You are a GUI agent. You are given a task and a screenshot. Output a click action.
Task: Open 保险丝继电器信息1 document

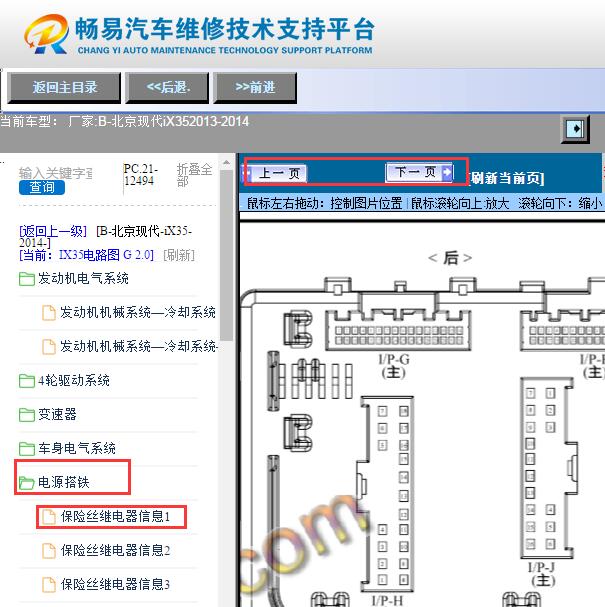click(115, 516)
